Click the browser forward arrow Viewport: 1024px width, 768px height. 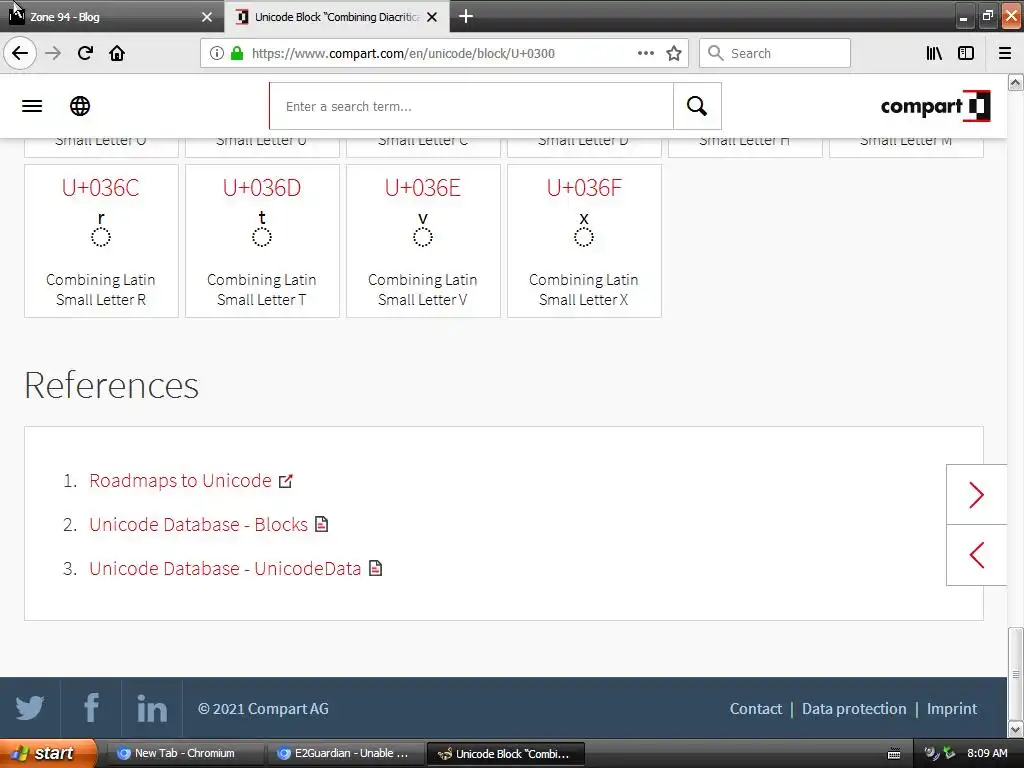pos(53,53)
